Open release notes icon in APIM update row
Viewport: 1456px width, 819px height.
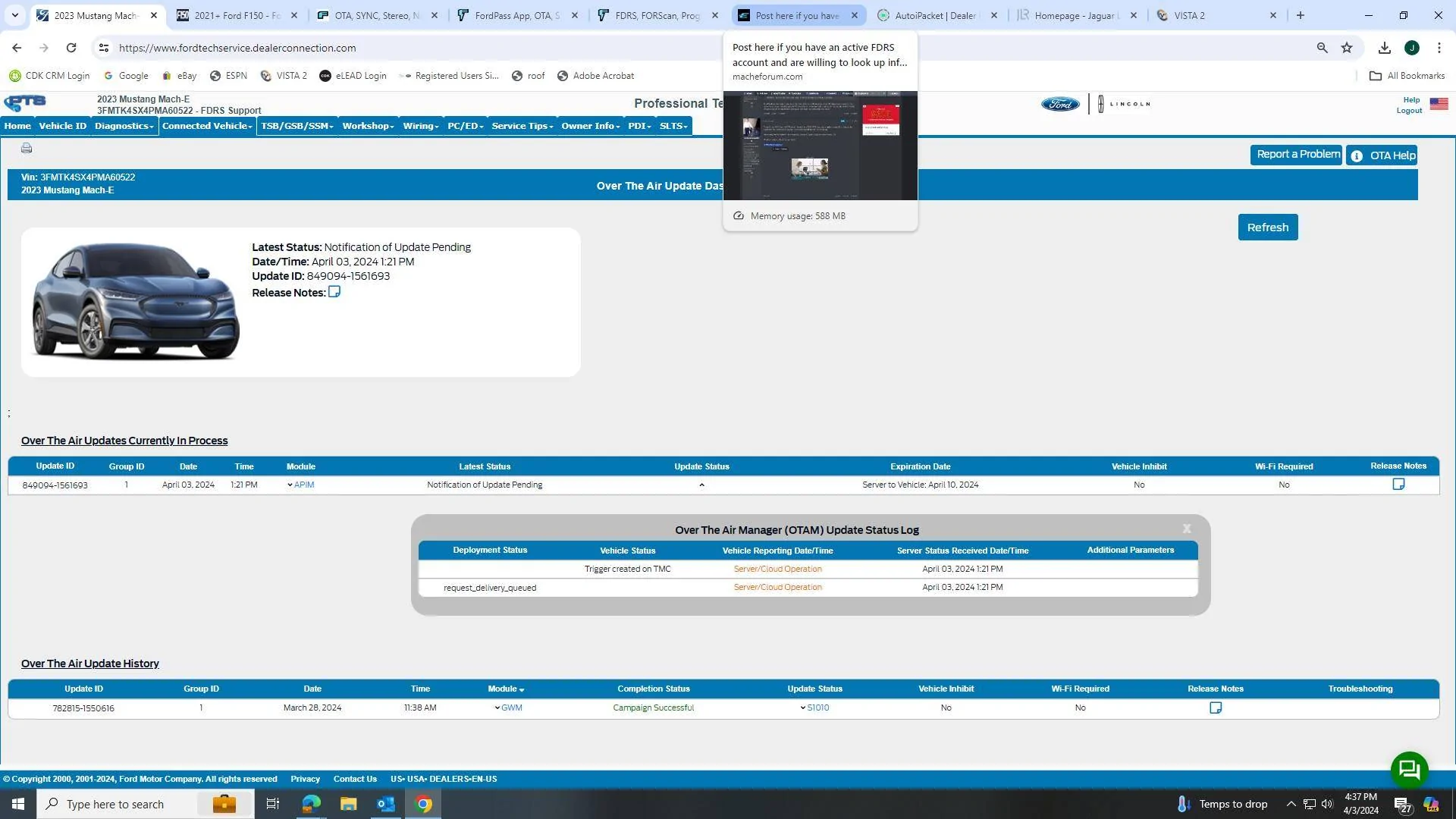click(x=1398, y=484)
